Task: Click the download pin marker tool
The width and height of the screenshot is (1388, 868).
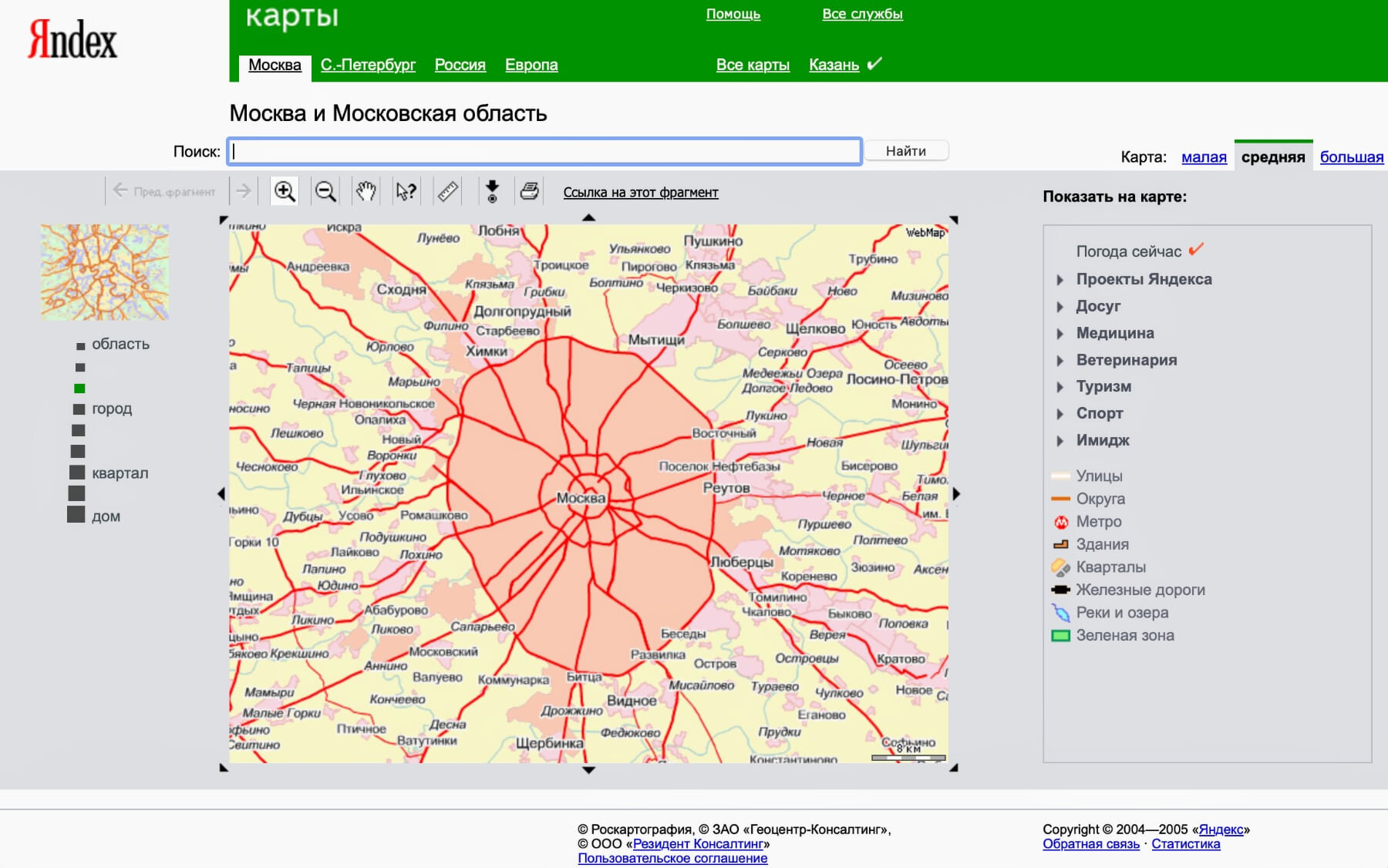Action: coord(492,191)
